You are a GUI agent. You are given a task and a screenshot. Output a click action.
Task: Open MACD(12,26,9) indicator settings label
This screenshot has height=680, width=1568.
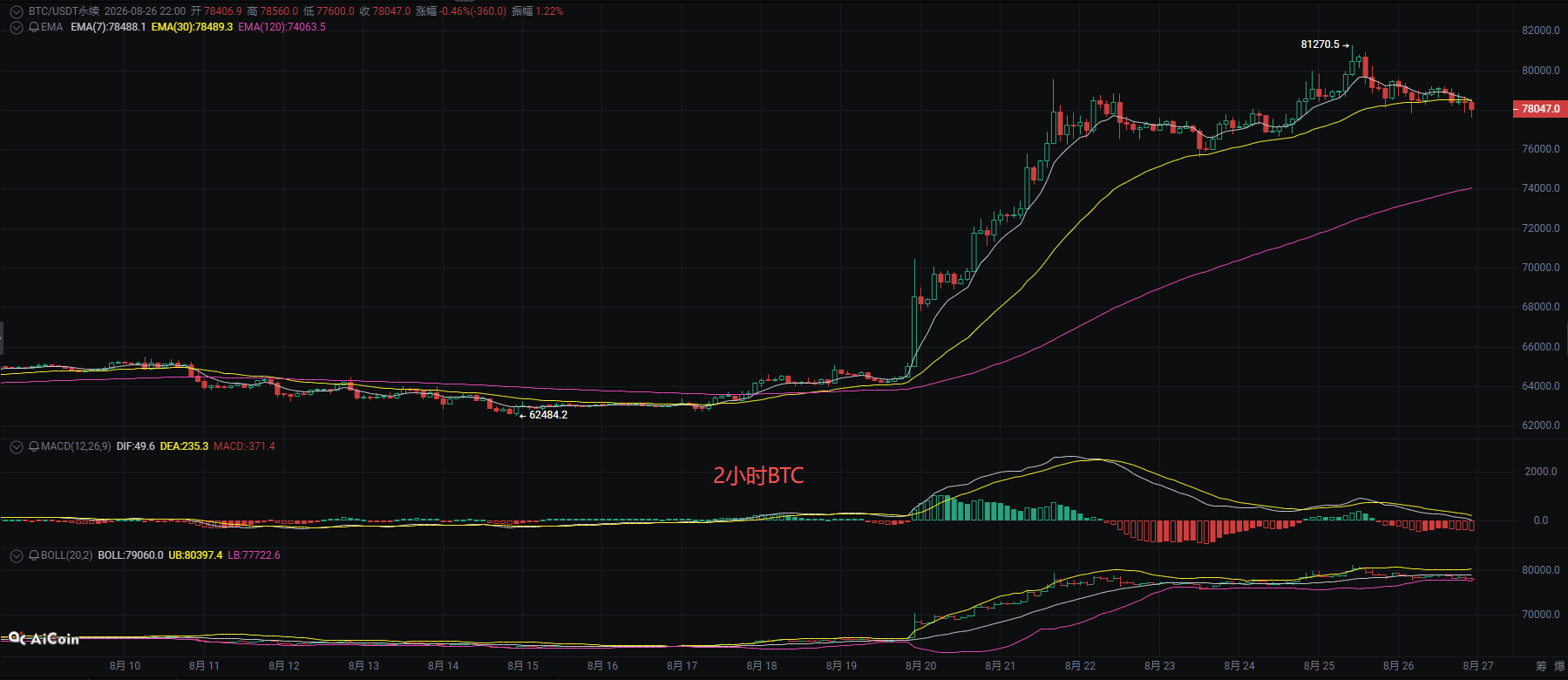coord(76,446)
